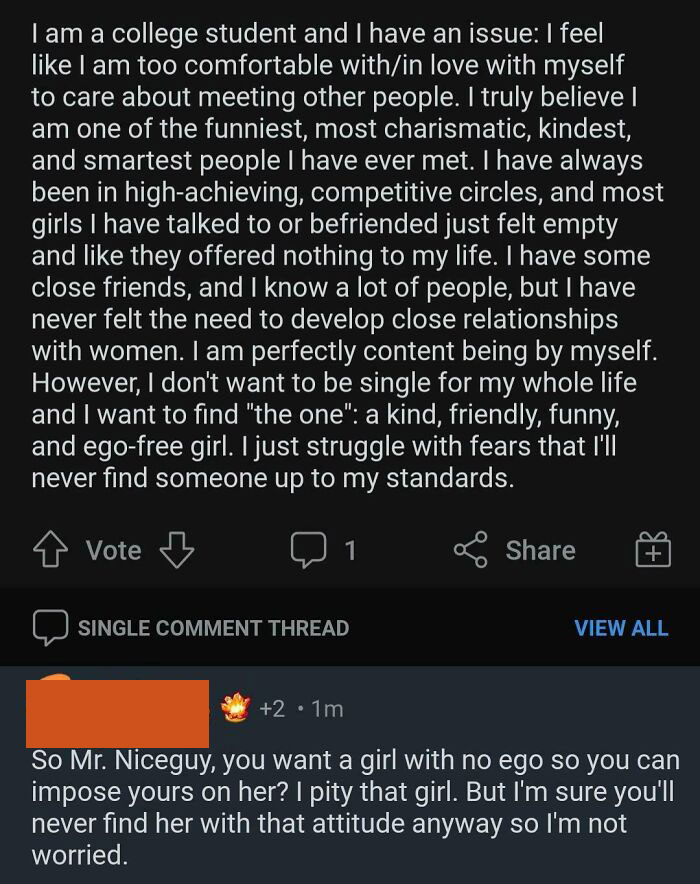
Task: Tap the comment count number 1
Action: pos(350,550)
